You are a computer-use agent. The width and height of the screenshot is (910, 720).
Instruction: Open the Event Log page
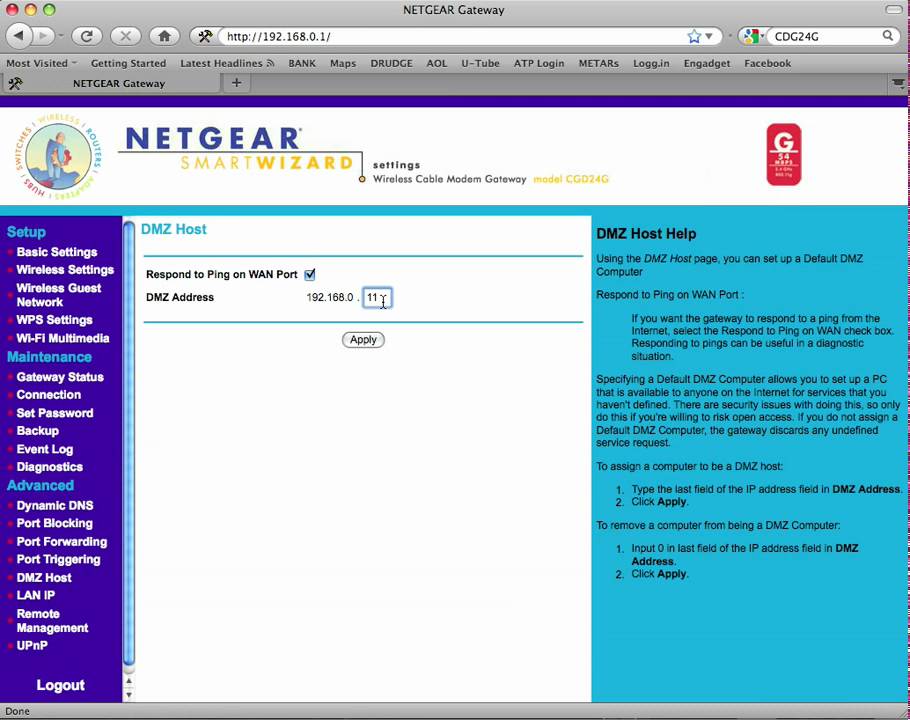[45, 449]
